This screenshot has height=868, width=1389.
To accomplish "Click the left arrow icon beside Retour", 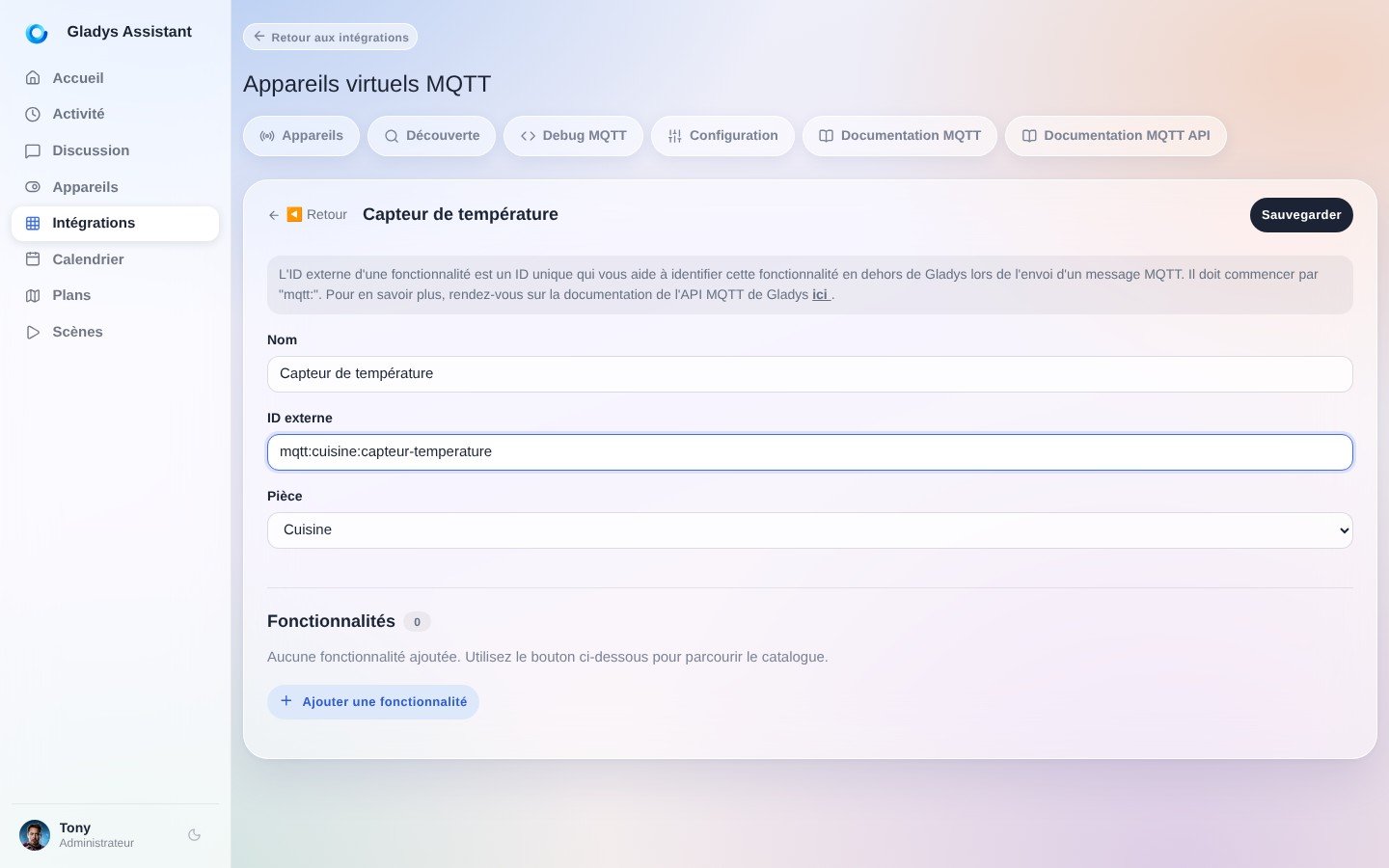I will pos(274,215).
